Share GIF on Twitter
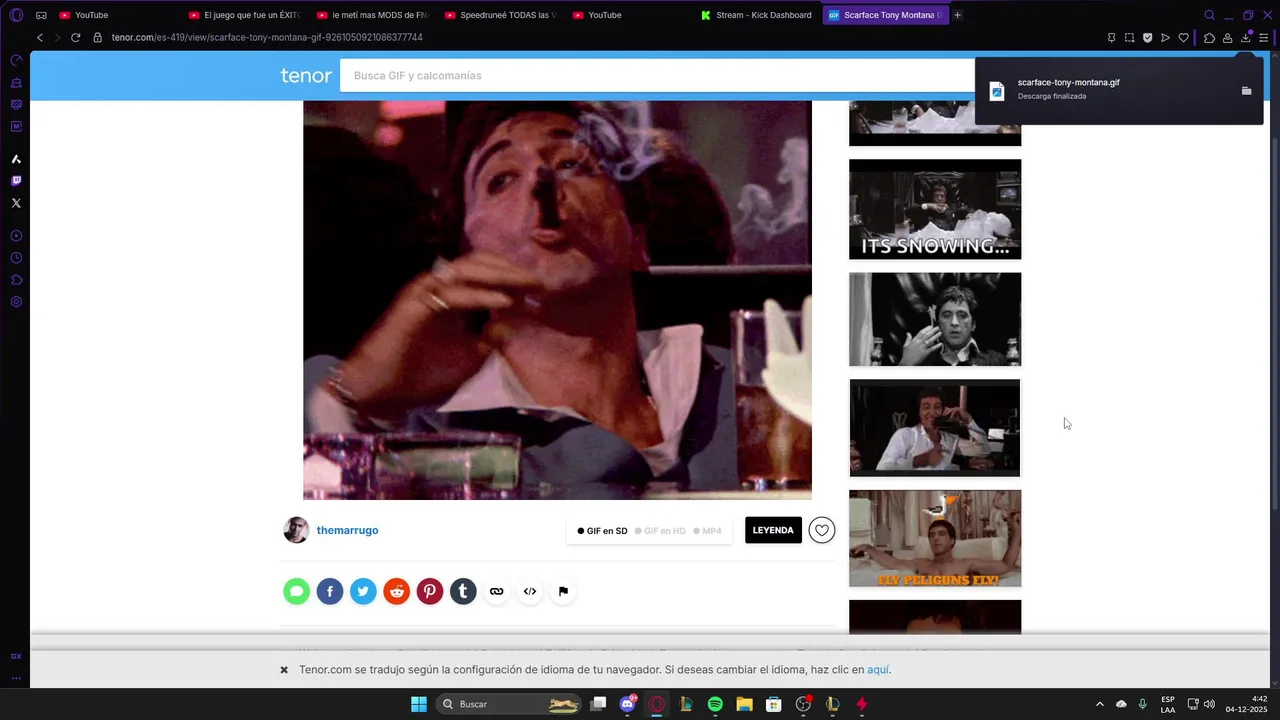The image size is (1280, 720). pos(363,591)
